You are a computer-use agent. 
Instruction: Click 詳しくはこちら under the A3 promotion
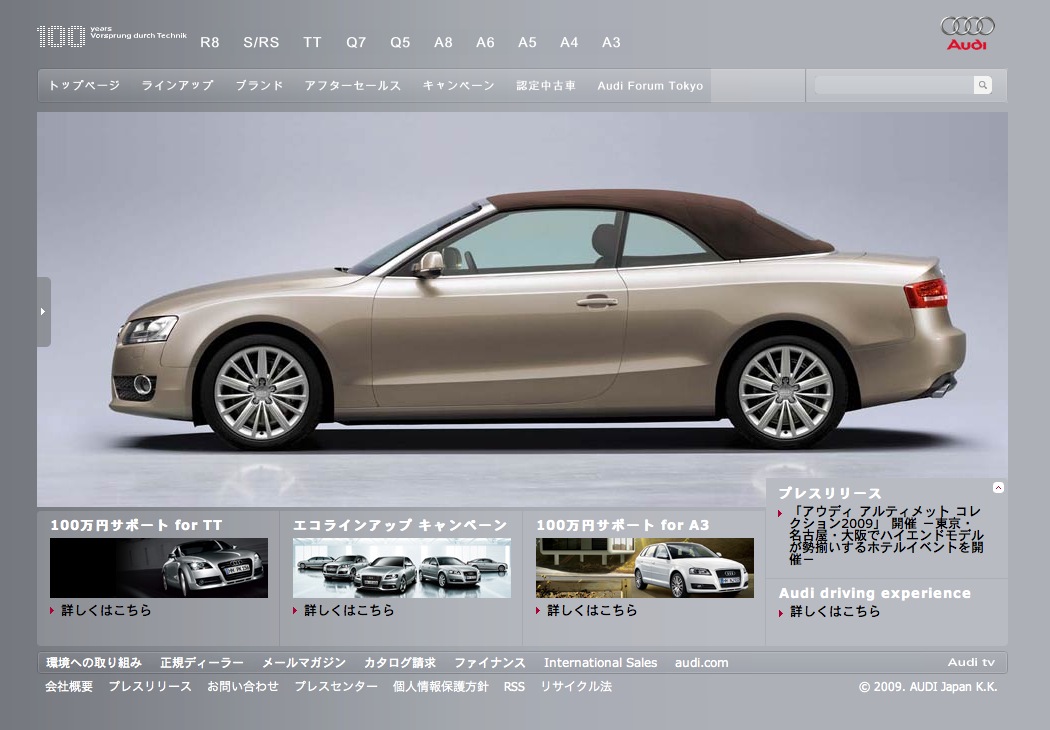(x=593, y=610)
